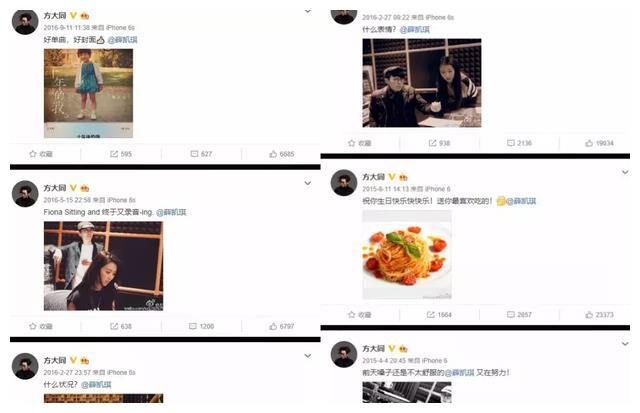The width and height of the screenshot is (640, 413).
Task: Open the @薛凯琪 mention in the album cover post
Action: (x=122, y=40)
